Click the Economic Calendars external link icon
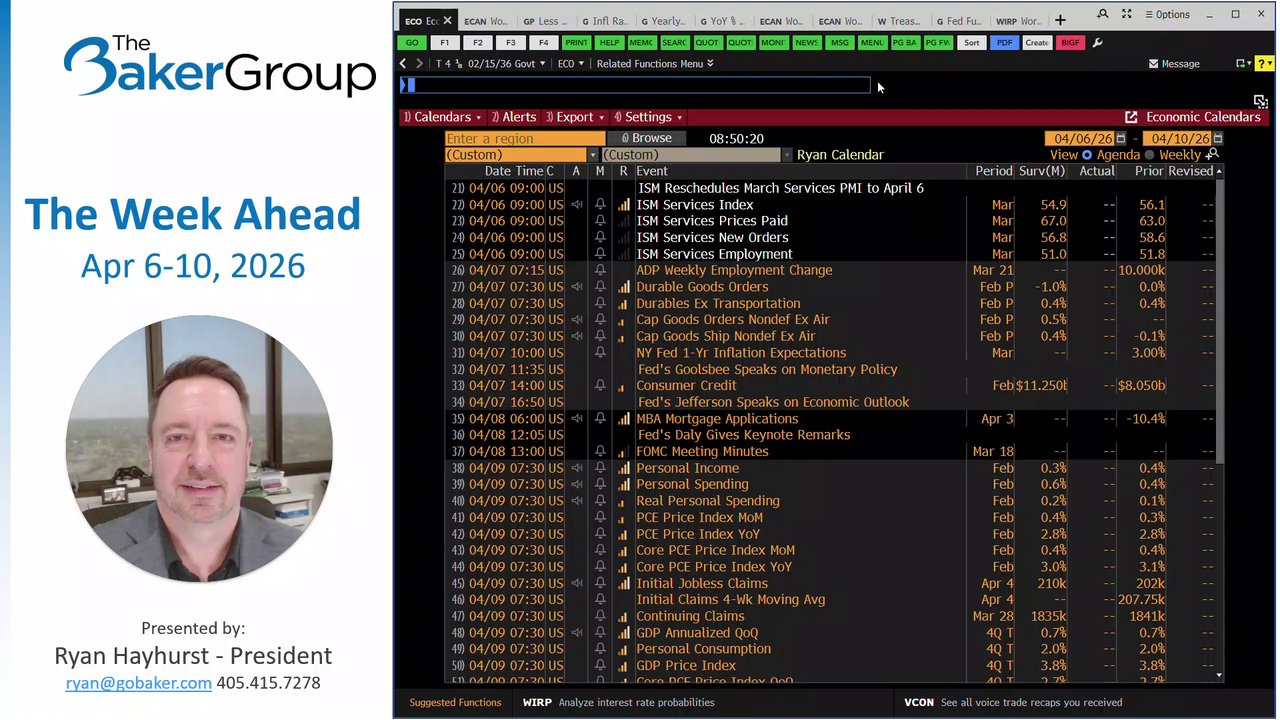 1131,117
